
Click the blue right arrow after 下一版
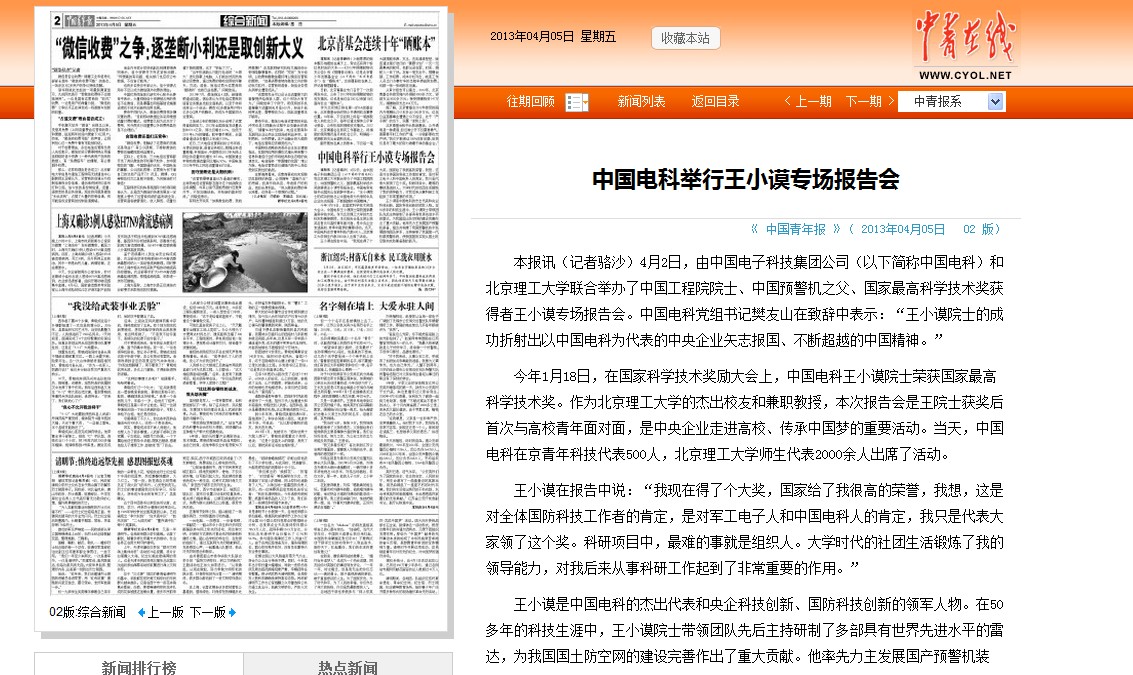tap(231, 611)
